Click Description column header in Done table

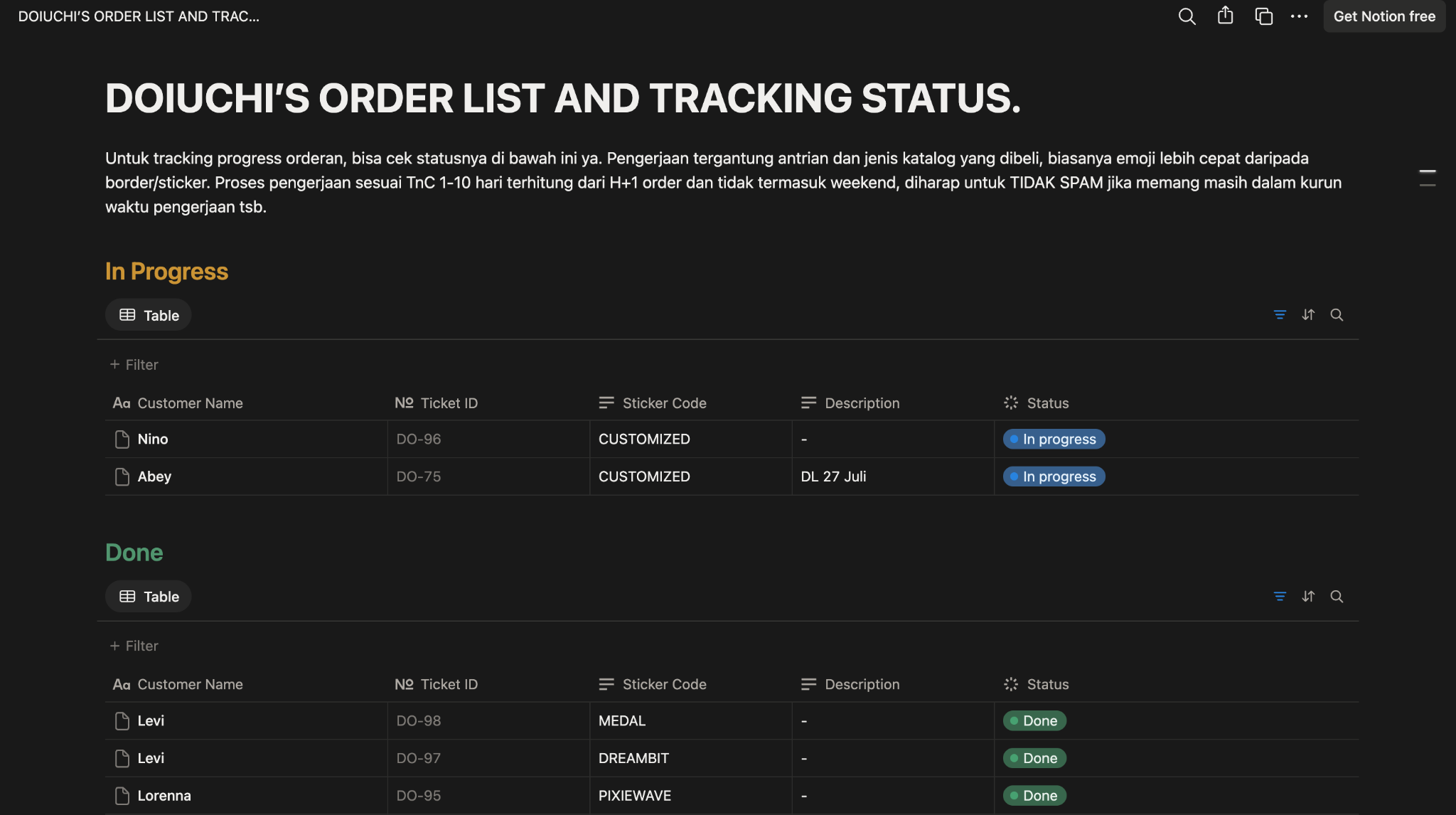pyautogui.click(x=893, y=684)
